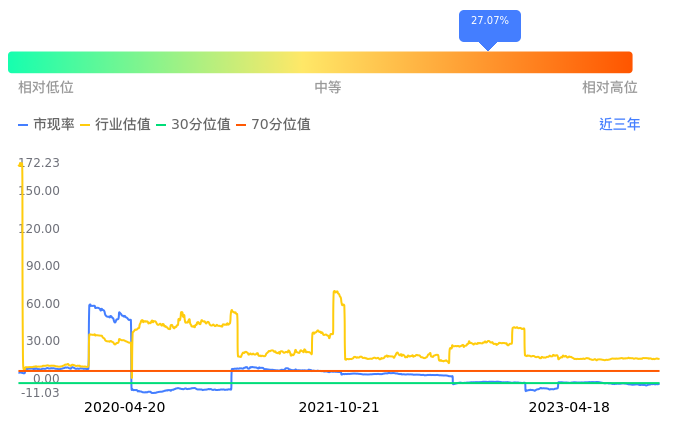Click the 172.23 maximum axis value
Image resolution: width=686 pixels, height=442 pixels.
39,163
